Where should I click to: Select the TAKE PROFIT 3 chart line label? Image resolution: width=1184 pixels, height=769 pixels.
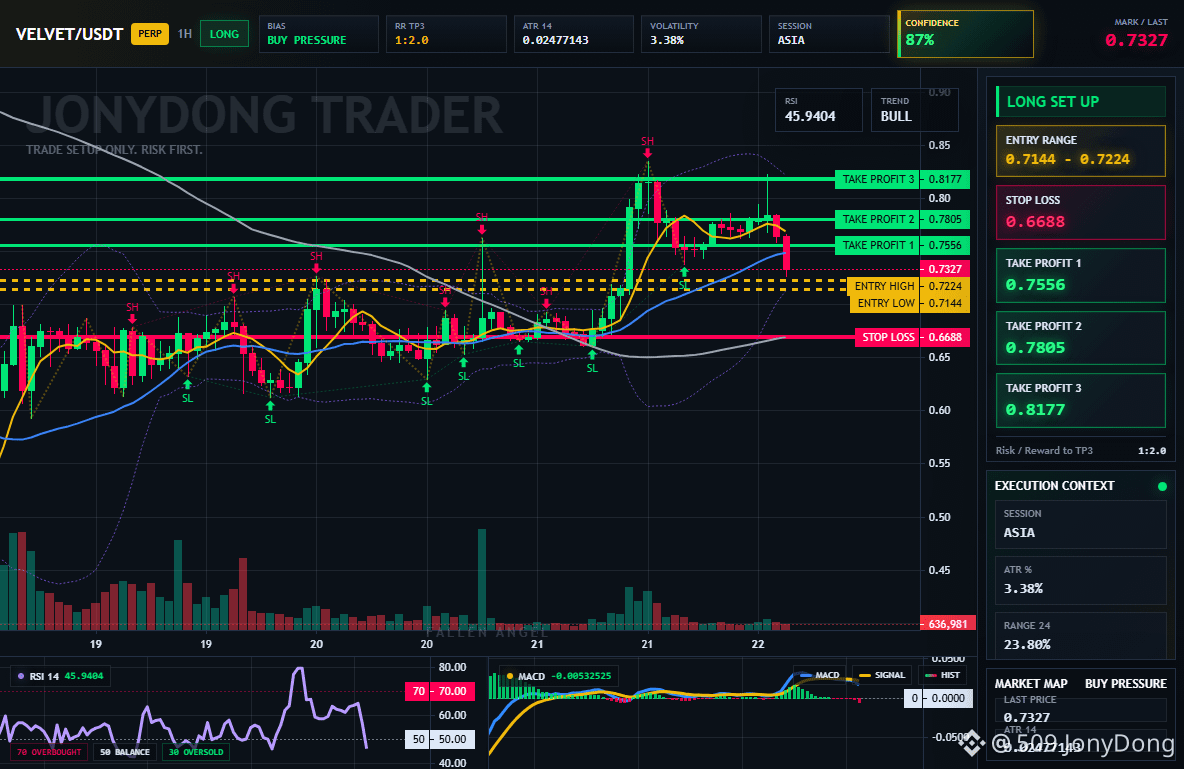(877, 179)
